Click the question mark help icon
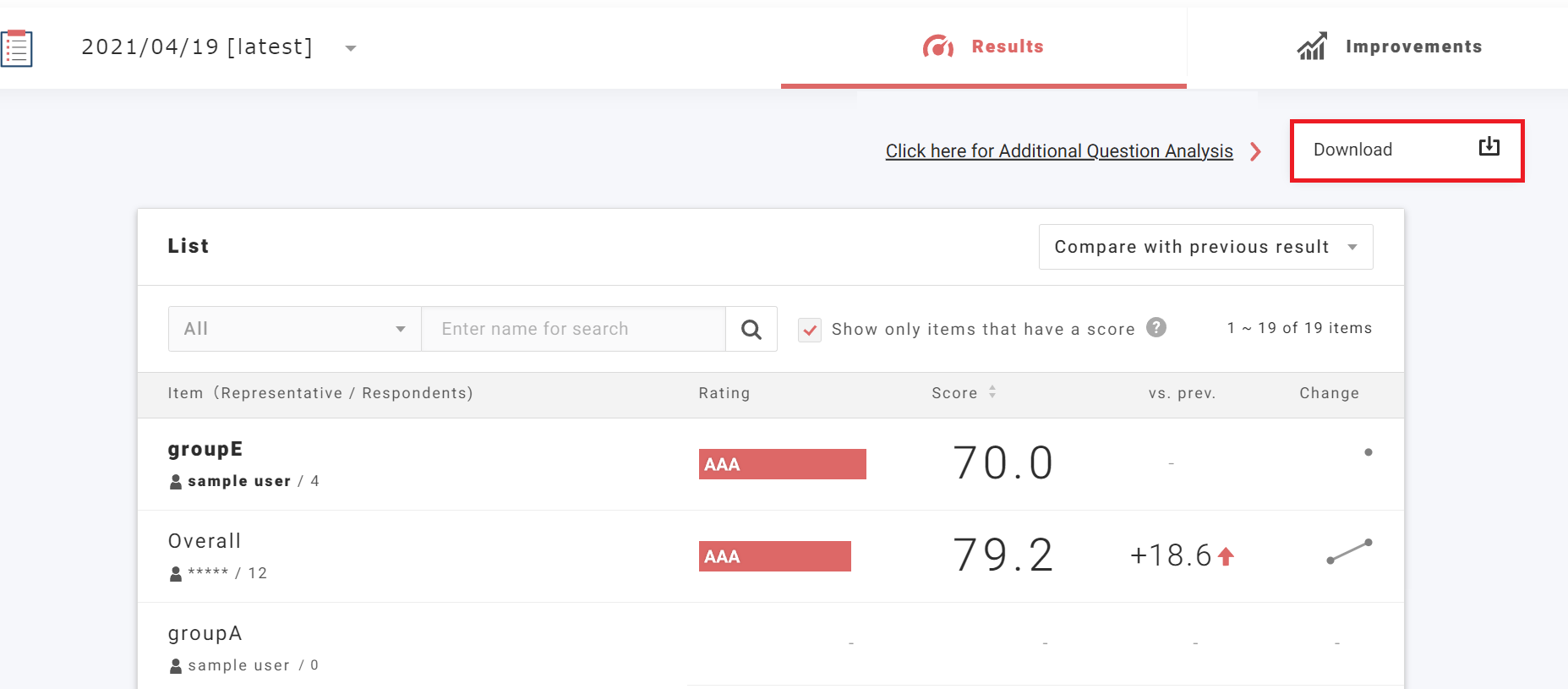The image size is (1568, 689). [x=1156, y=327]
